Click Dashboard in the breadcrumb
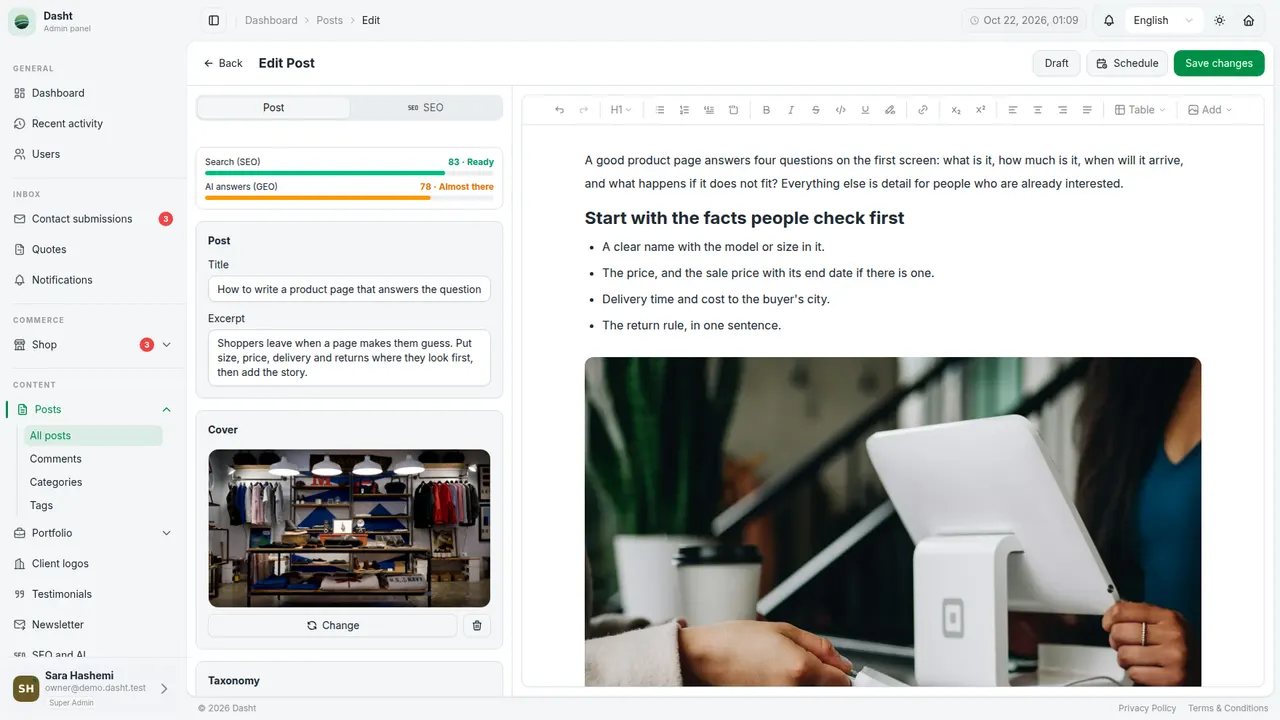Viewport: 1280px width, 720px height. point(271,20)
